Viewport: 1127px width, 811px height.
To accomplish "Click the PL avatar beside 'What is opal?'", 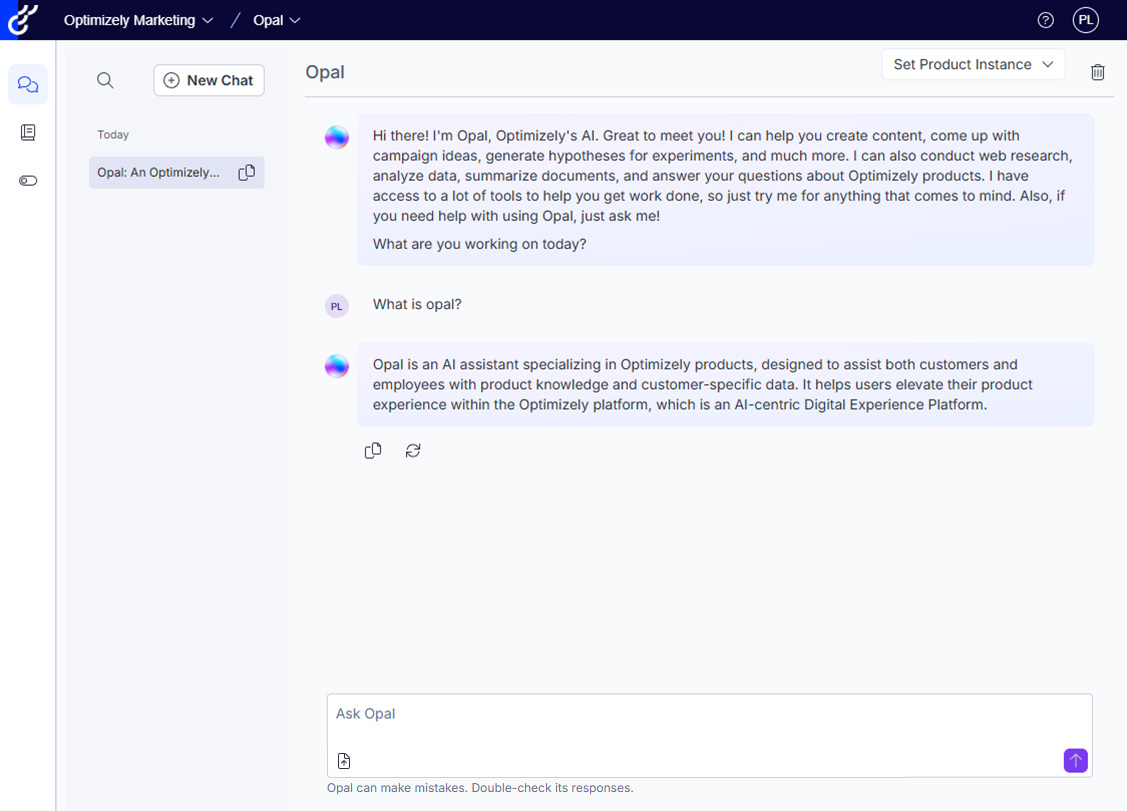I will (x=336, y=306).
